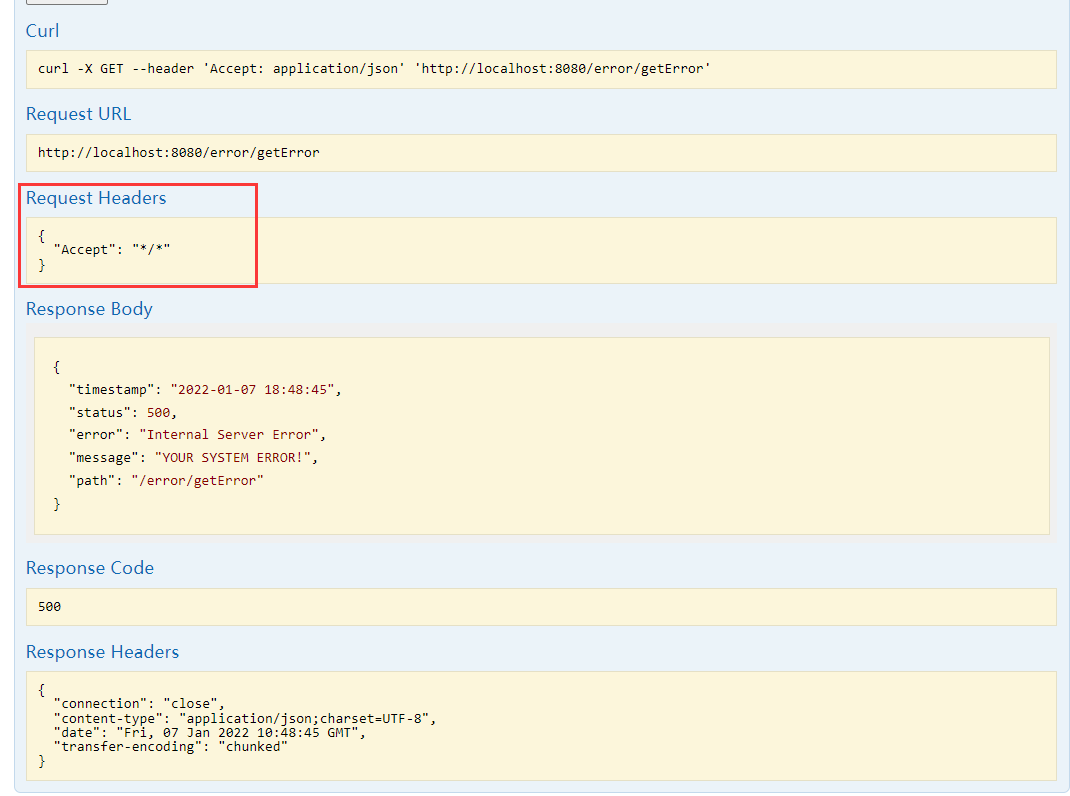
Task: Click the Response Code heading
Action: tap(90, 567)
